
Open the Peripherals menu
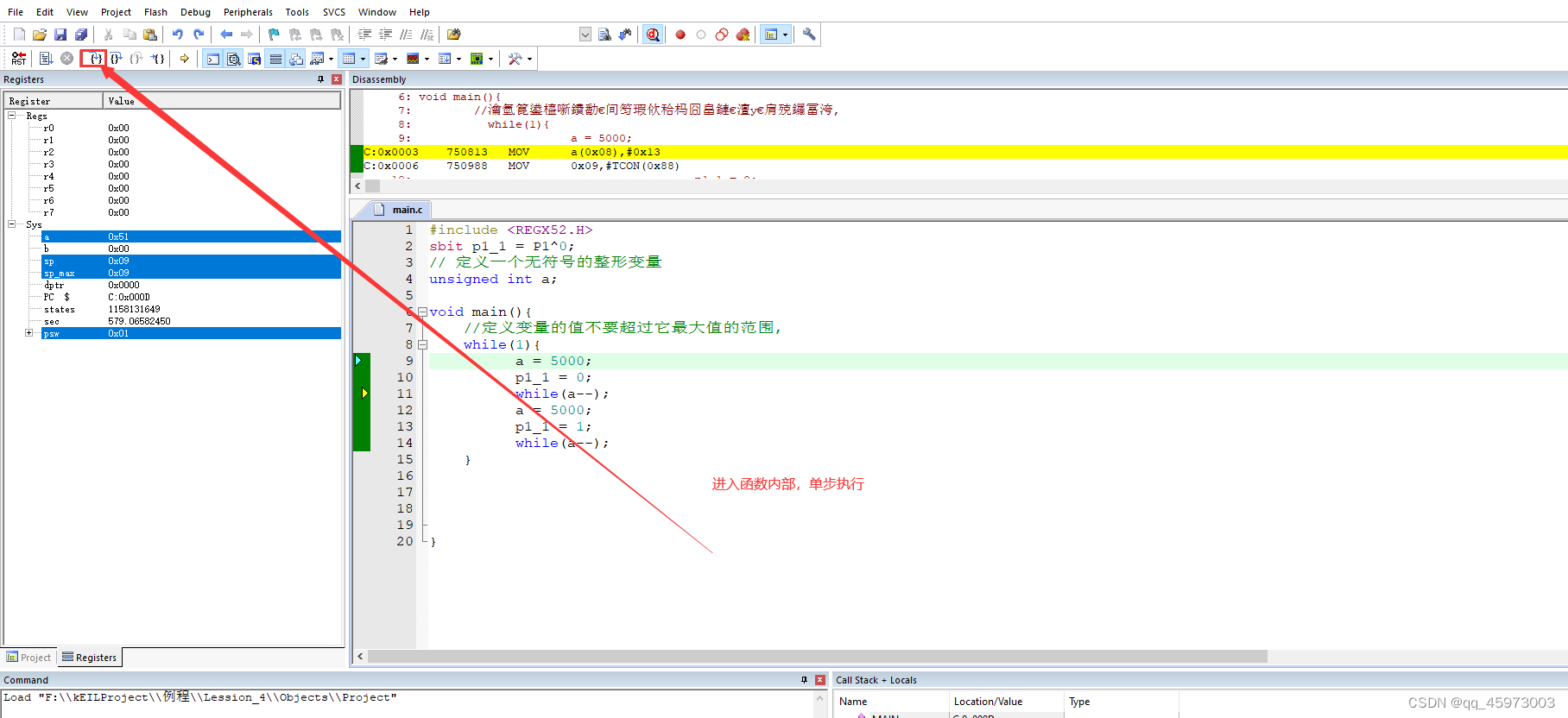click(248, 12)
